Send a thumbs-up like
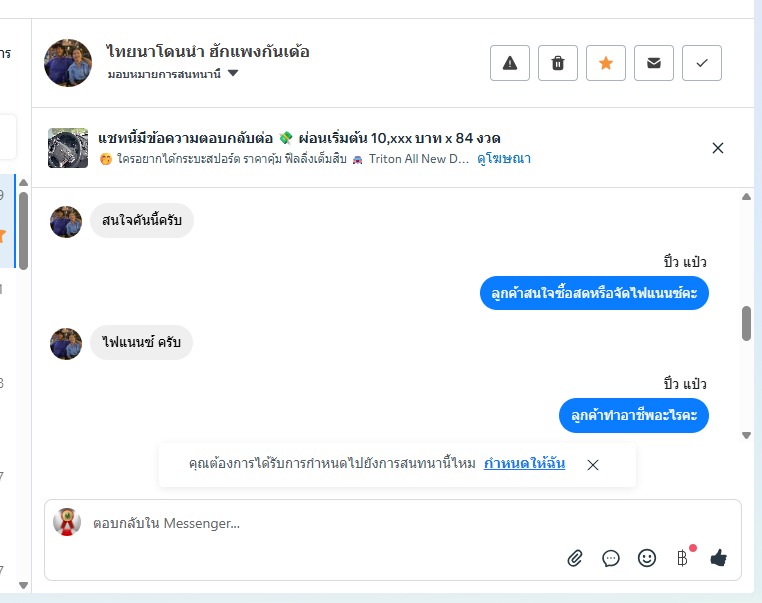Viewport: 762px width, 603px height. [x=718, y=558]
